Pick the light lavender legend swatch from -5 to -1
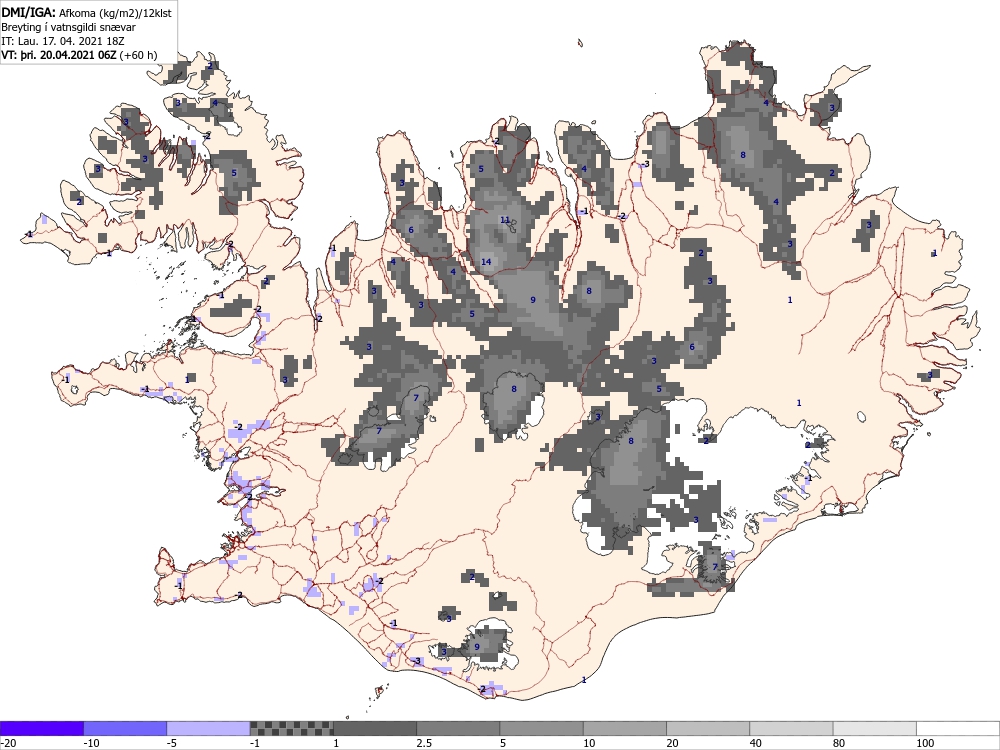 click(209, 728)
